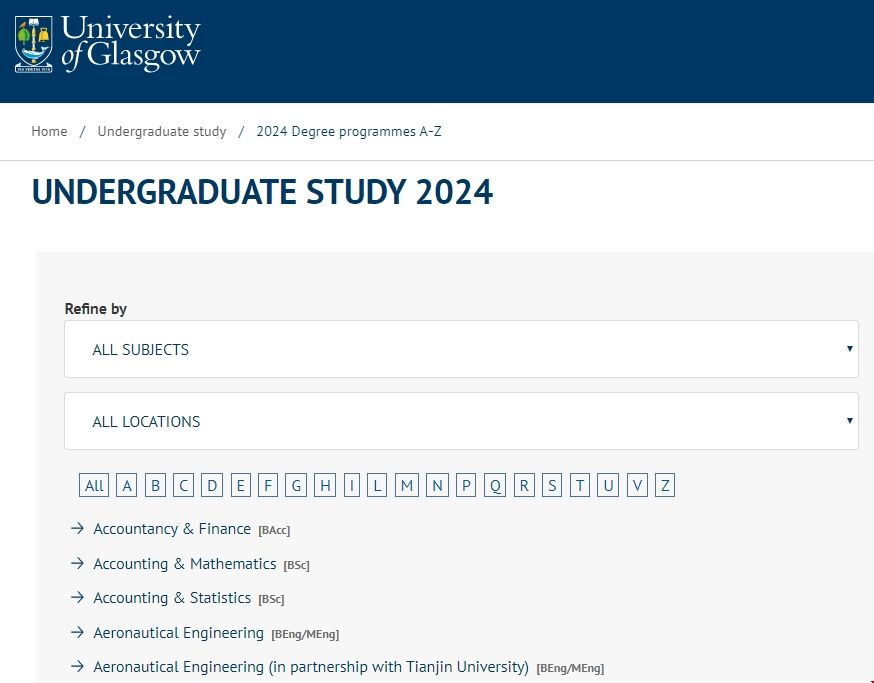The width and height of the screenshot is (874, 683).
Task: Open the Accountancy & Finance BAcc programme
Action: (171, 529)
